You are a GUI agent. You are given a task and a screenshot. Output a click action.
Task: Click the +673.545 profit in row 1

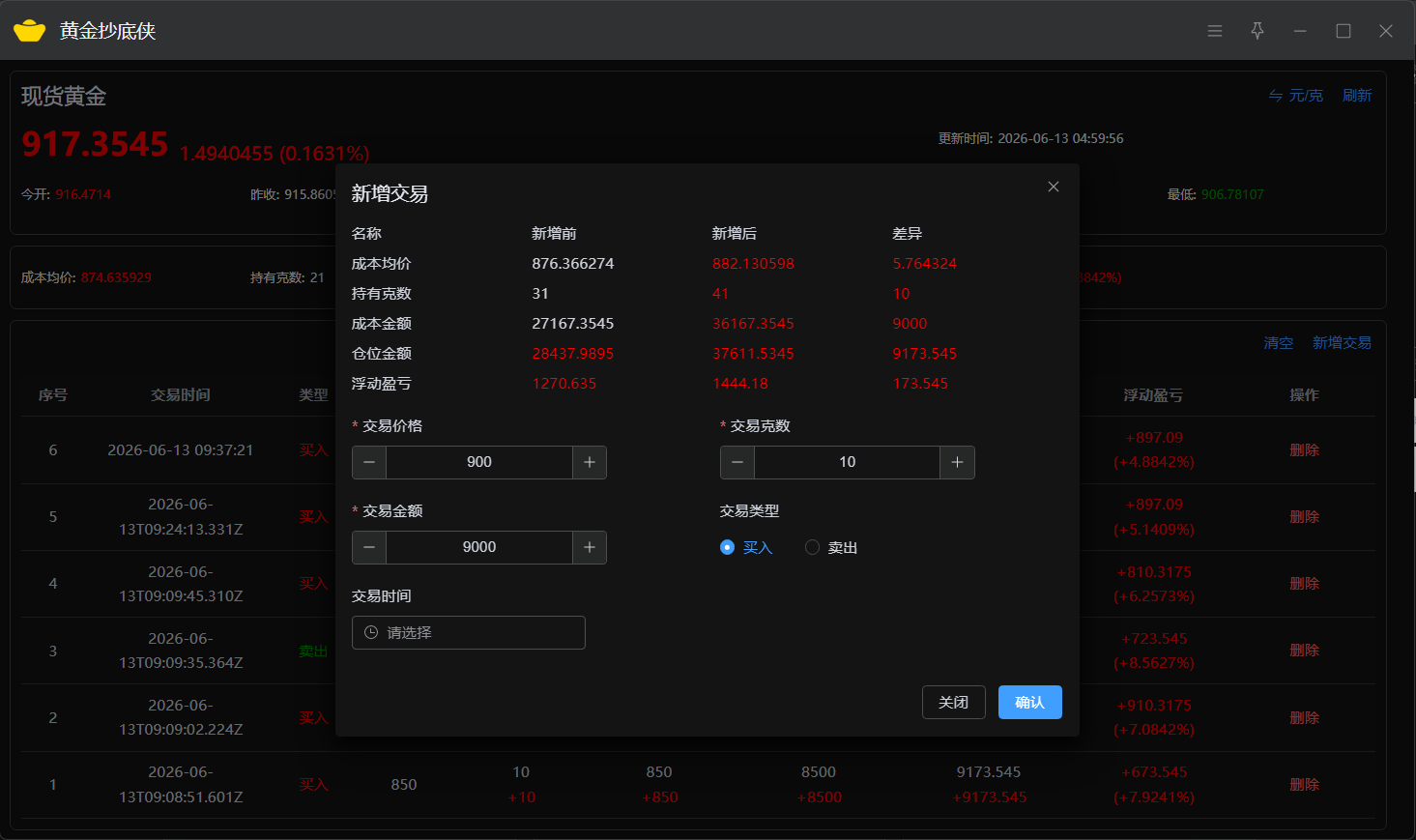[1154, 772]
